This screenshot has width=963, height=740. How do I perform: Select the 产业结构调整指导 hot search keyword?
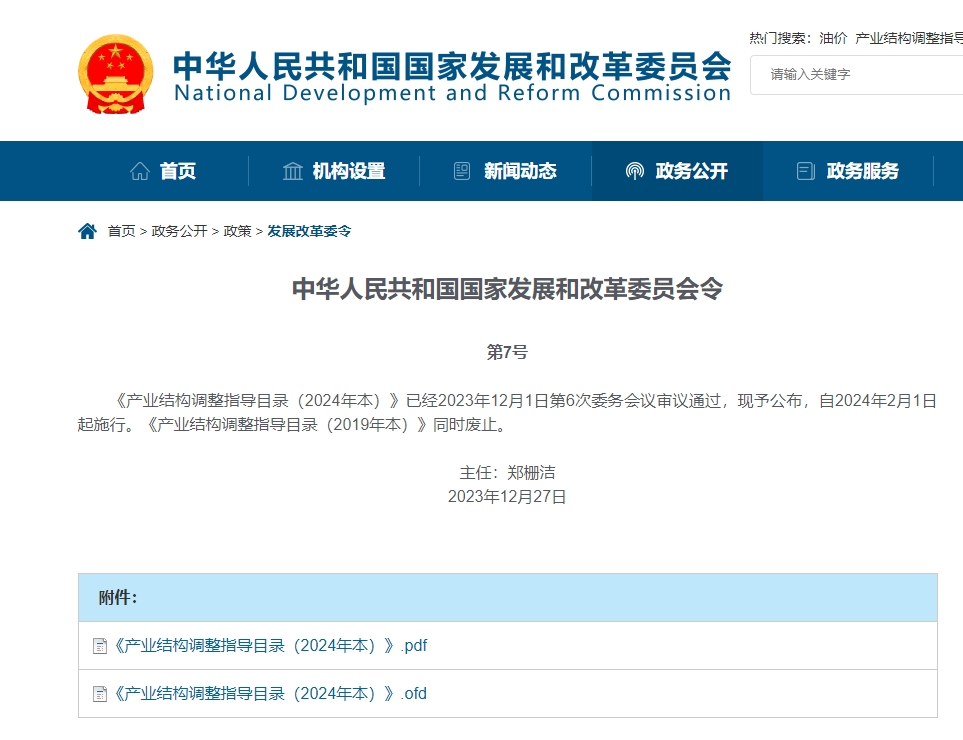908,38
